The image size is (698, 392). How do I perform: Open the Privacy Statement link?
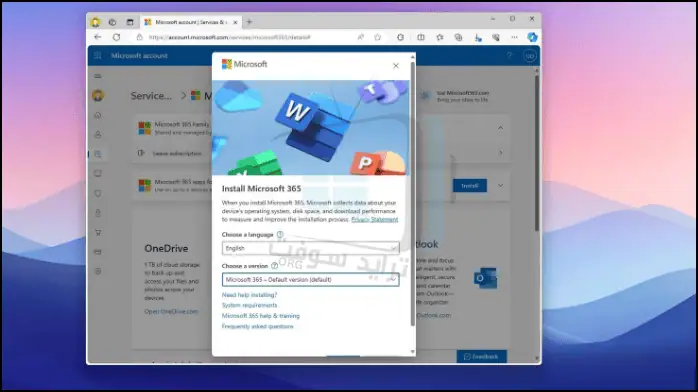[x=374, y=219]
